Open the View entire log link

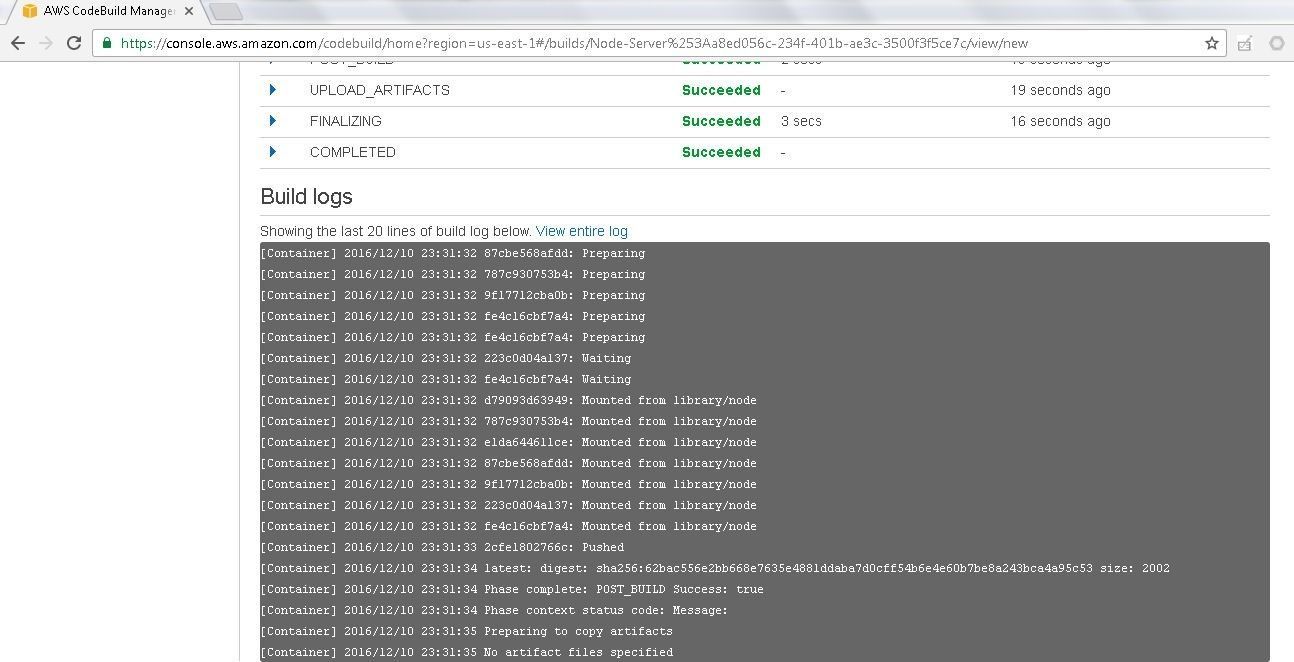(x=582, y=231)
